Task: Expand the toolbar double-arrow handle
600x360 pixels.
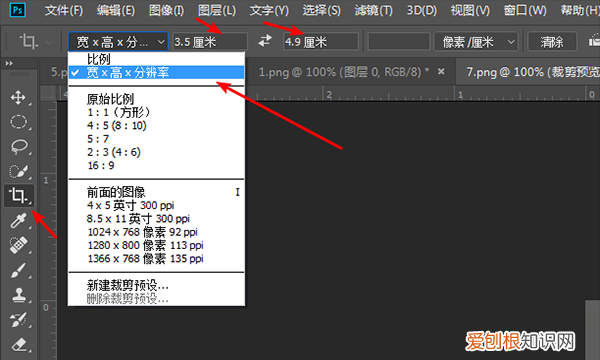Action: [x=9, y=63]
